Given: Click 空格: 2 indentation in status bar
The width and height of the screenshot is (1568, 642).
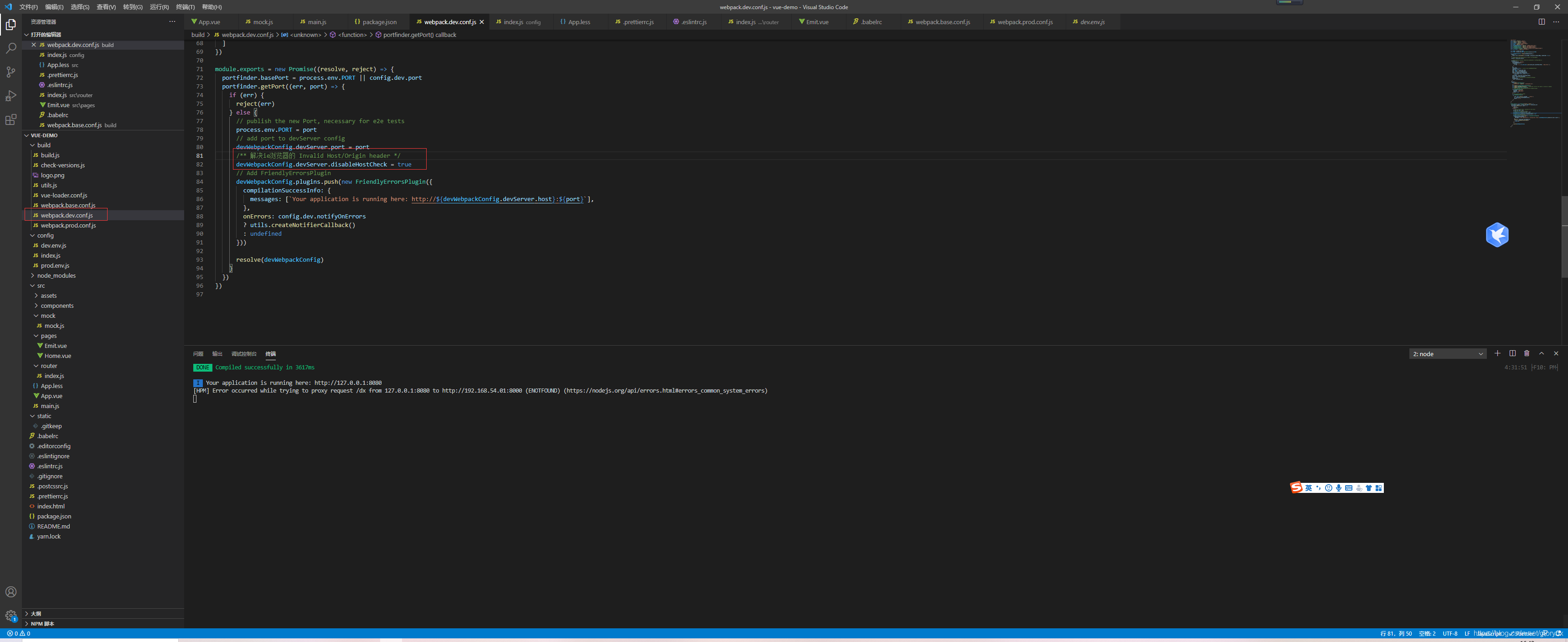Looking at the screenshot, I should click(1427, 633).
